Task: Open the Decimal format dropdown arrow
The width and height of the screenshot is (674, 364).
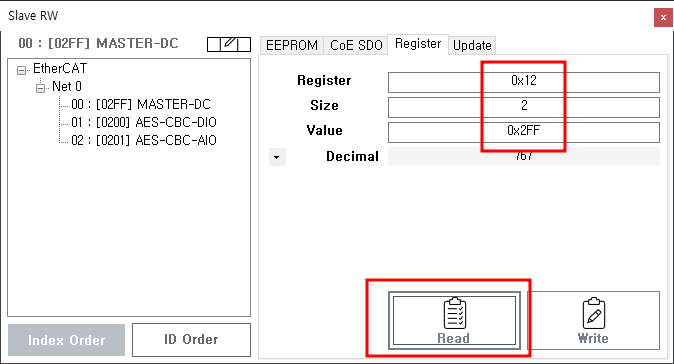Action: tap(277, 157)
